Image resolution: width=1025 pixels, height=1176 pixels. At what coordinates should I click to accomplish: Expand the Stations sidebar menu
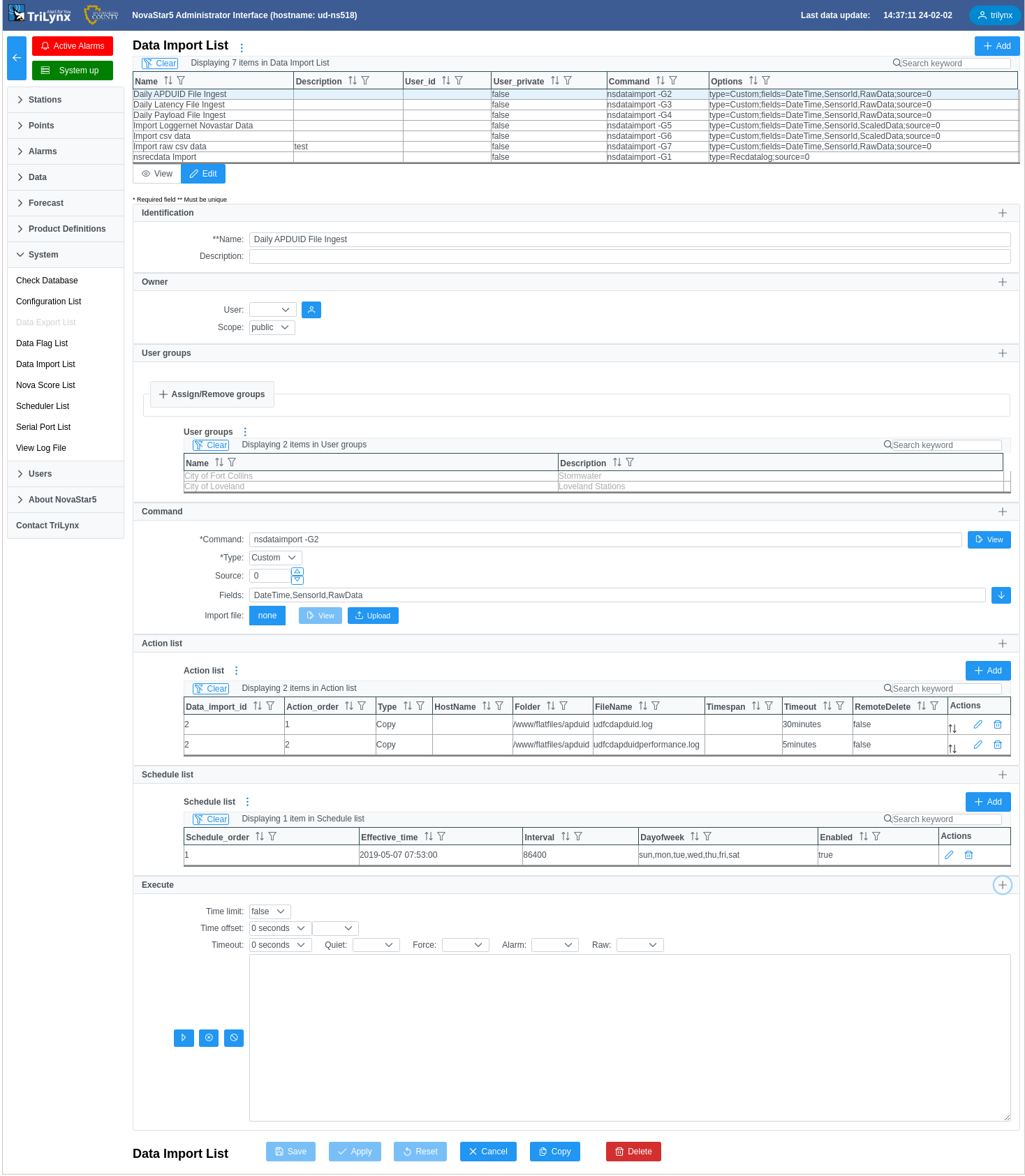point(45,100)
